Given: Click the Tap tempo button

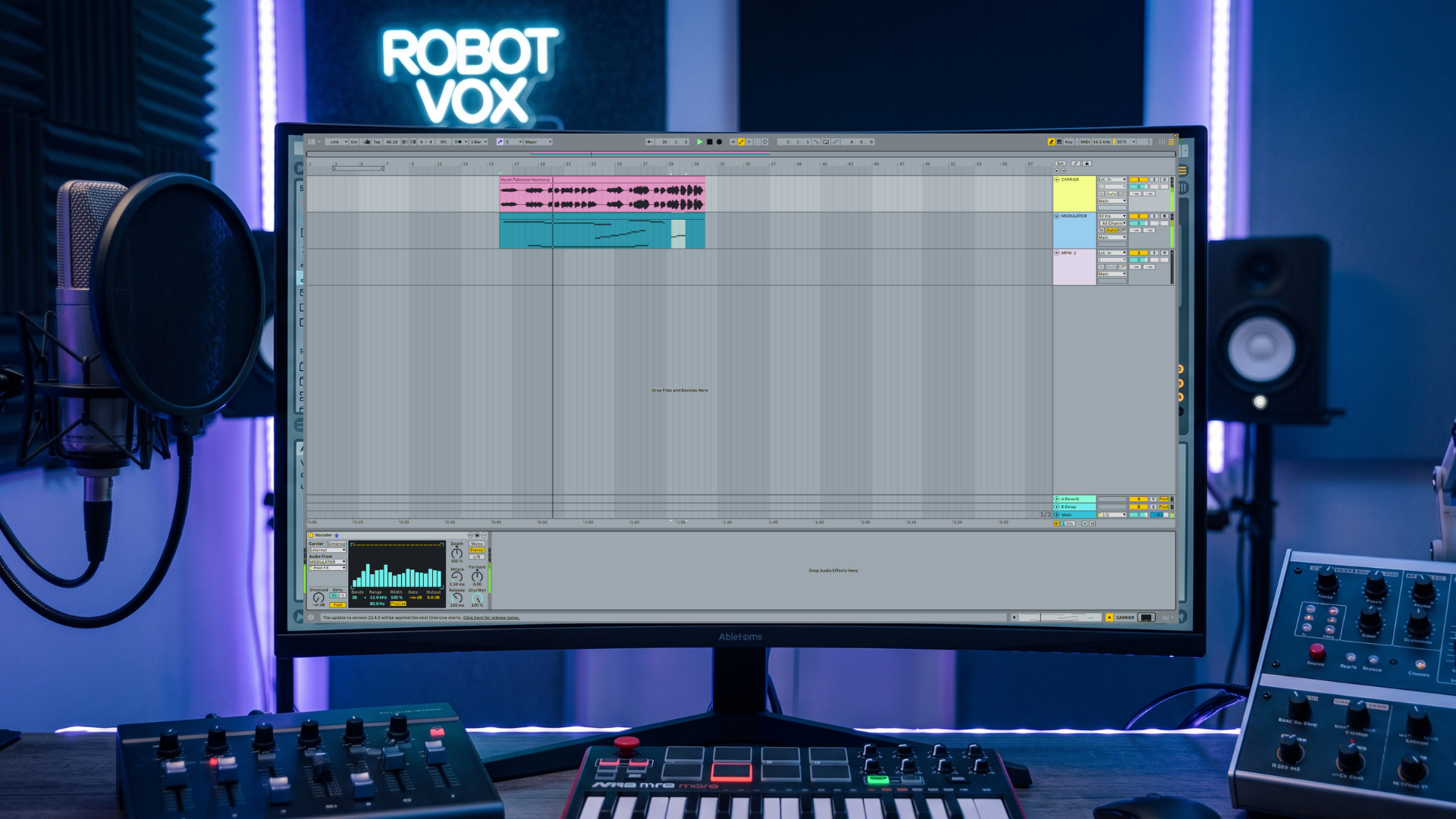Looking at the screenshot, I should (x=377, y=142).
